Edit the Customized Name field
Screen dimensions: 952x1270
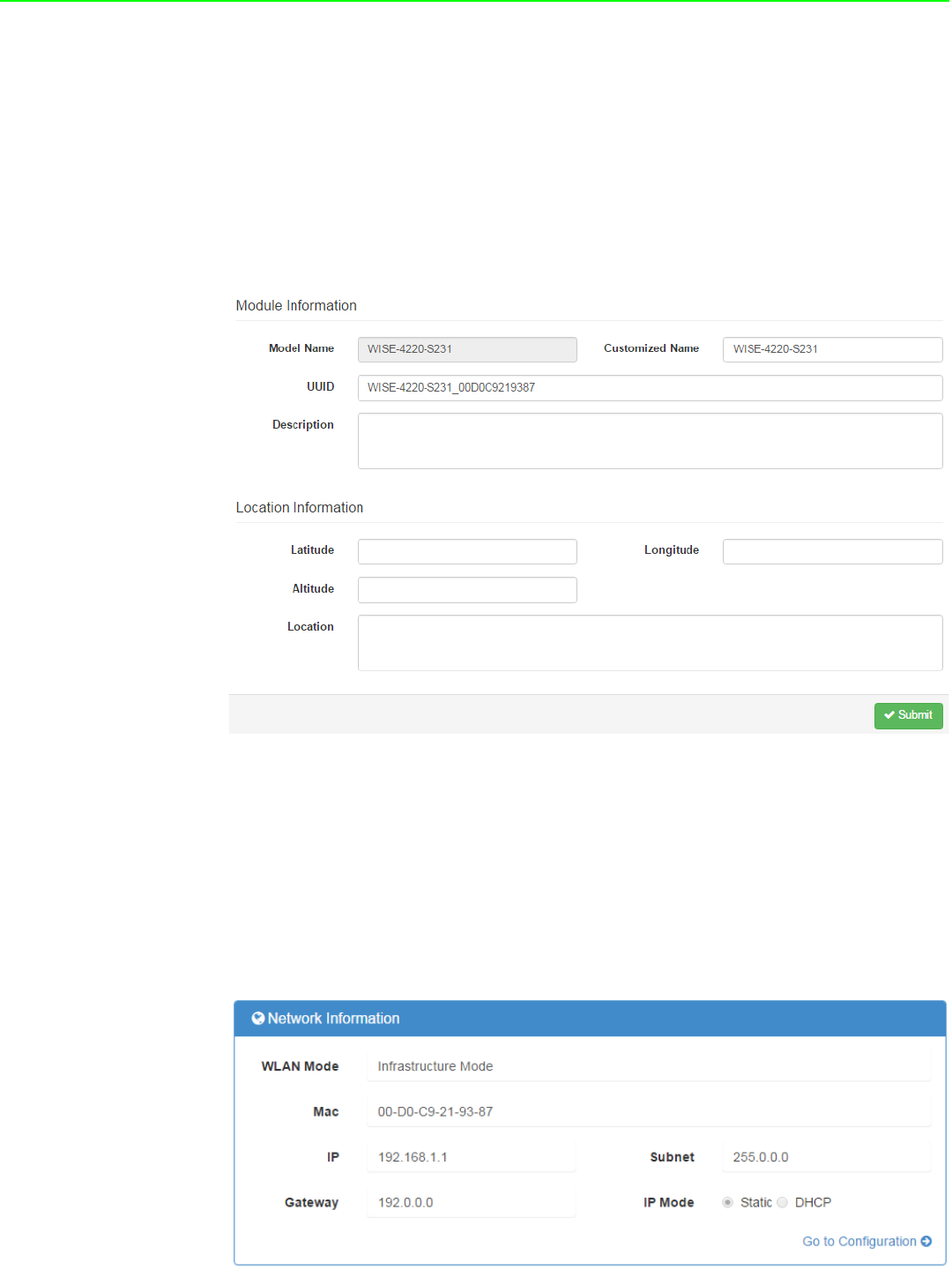[832, 349]
